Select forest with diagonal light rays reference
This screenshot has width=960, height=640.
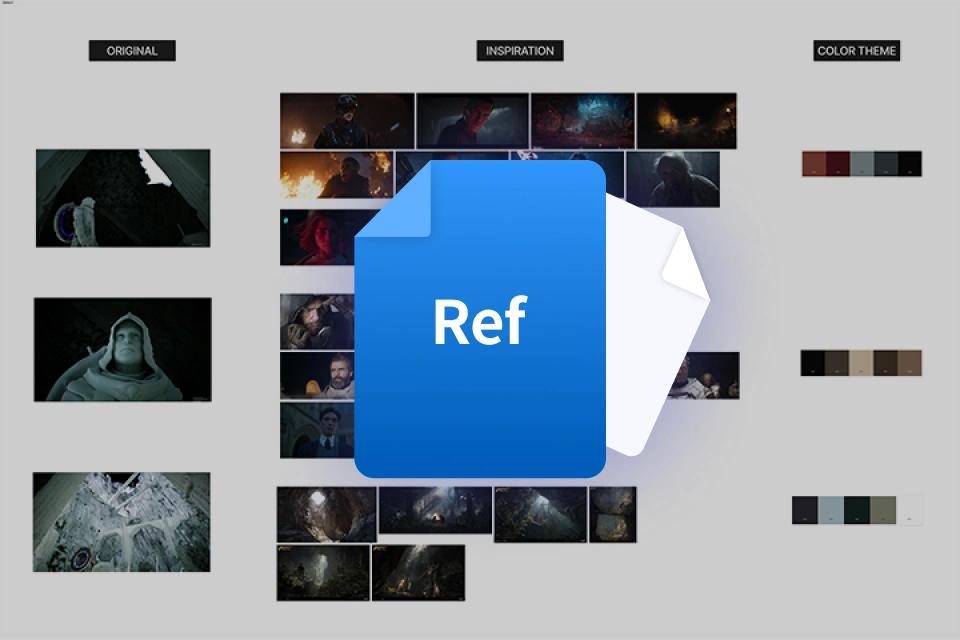click(x=419, y=573)
